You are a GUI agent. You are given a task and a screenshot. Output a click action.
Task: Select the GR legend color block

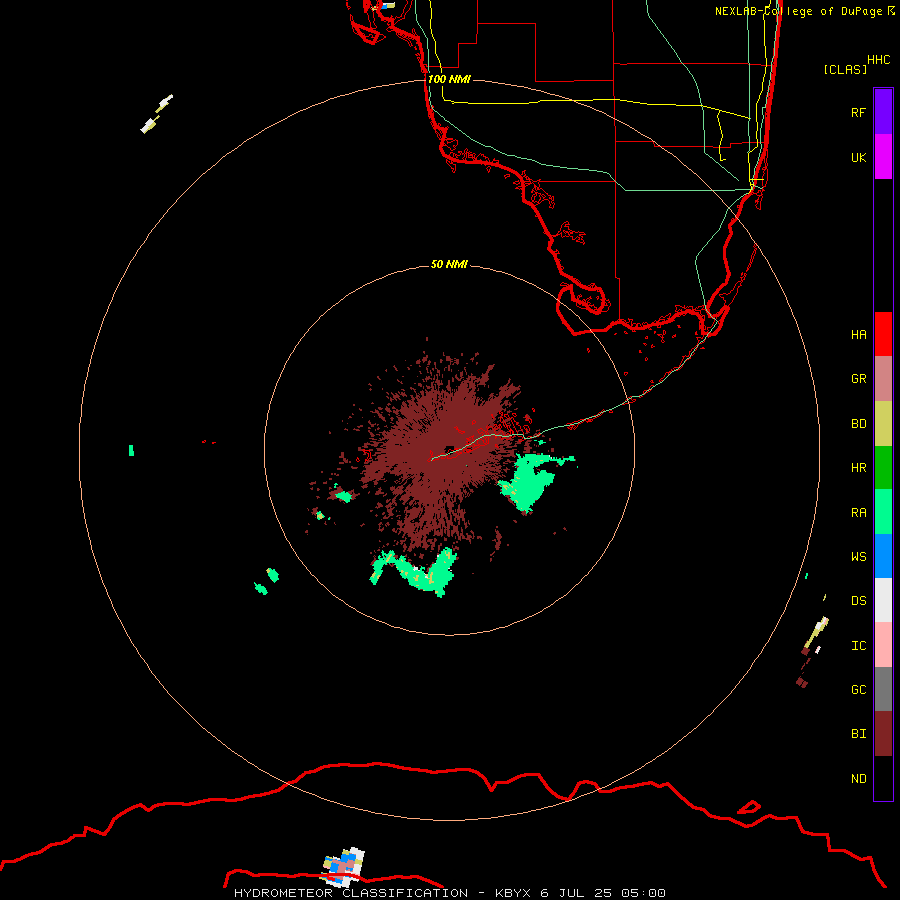[x=883, y=379]
